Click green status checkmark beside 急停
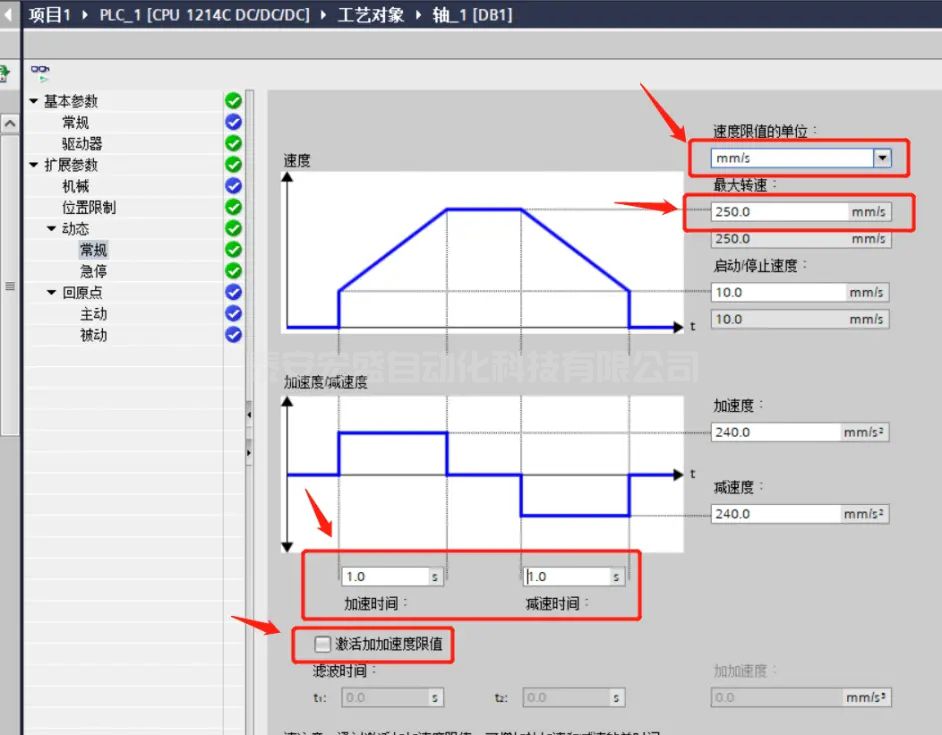Image resolution: width=942 pixels, height=735 pixels. (x=233, y=271)
